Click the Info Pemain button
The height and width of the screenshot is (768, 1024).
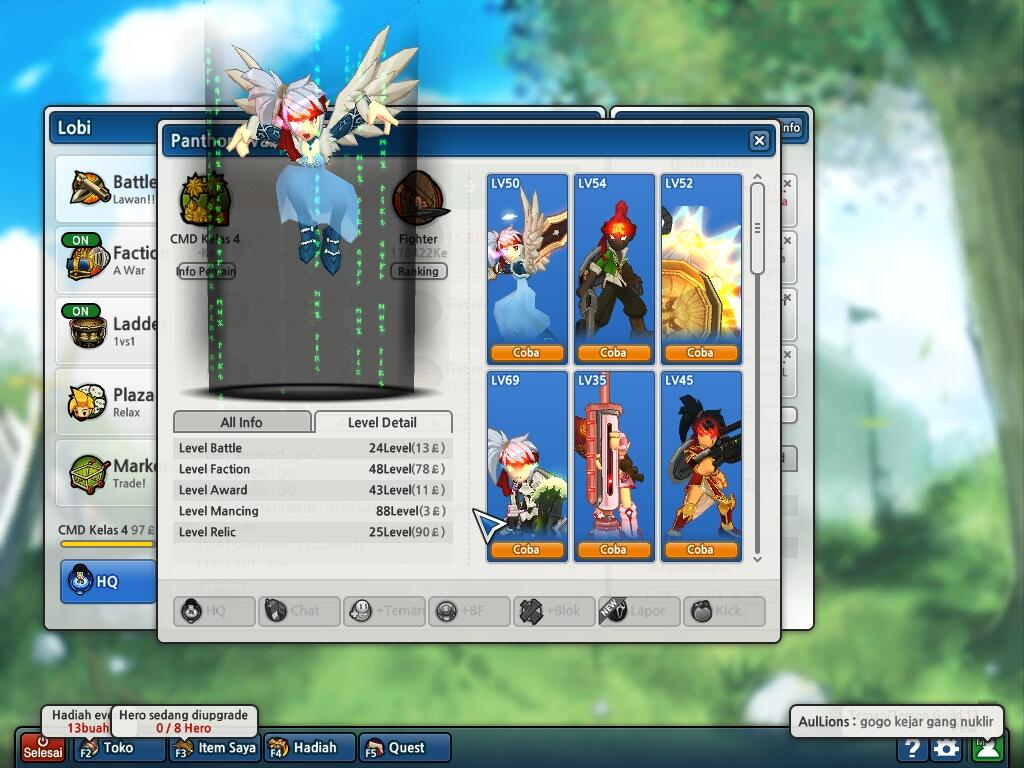pyautogui.click(x=206, y=271)
